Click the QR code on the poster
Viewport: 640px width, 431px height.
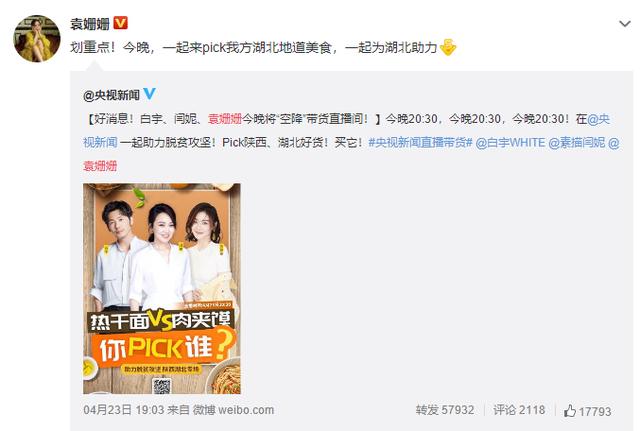[162, 386]
